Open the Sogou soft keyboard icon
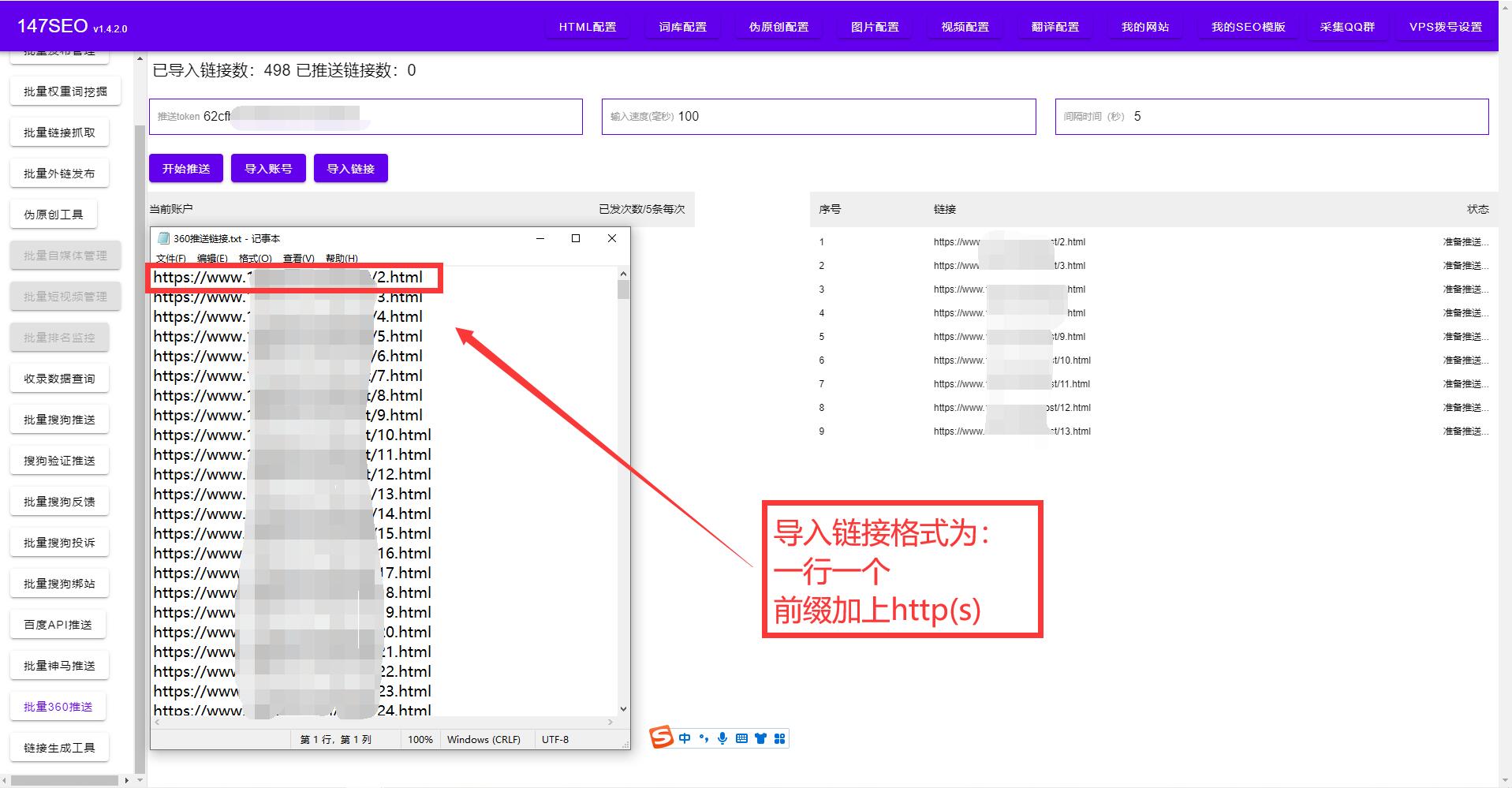Viewport: 1512px width, 788px height. point(741,738)
